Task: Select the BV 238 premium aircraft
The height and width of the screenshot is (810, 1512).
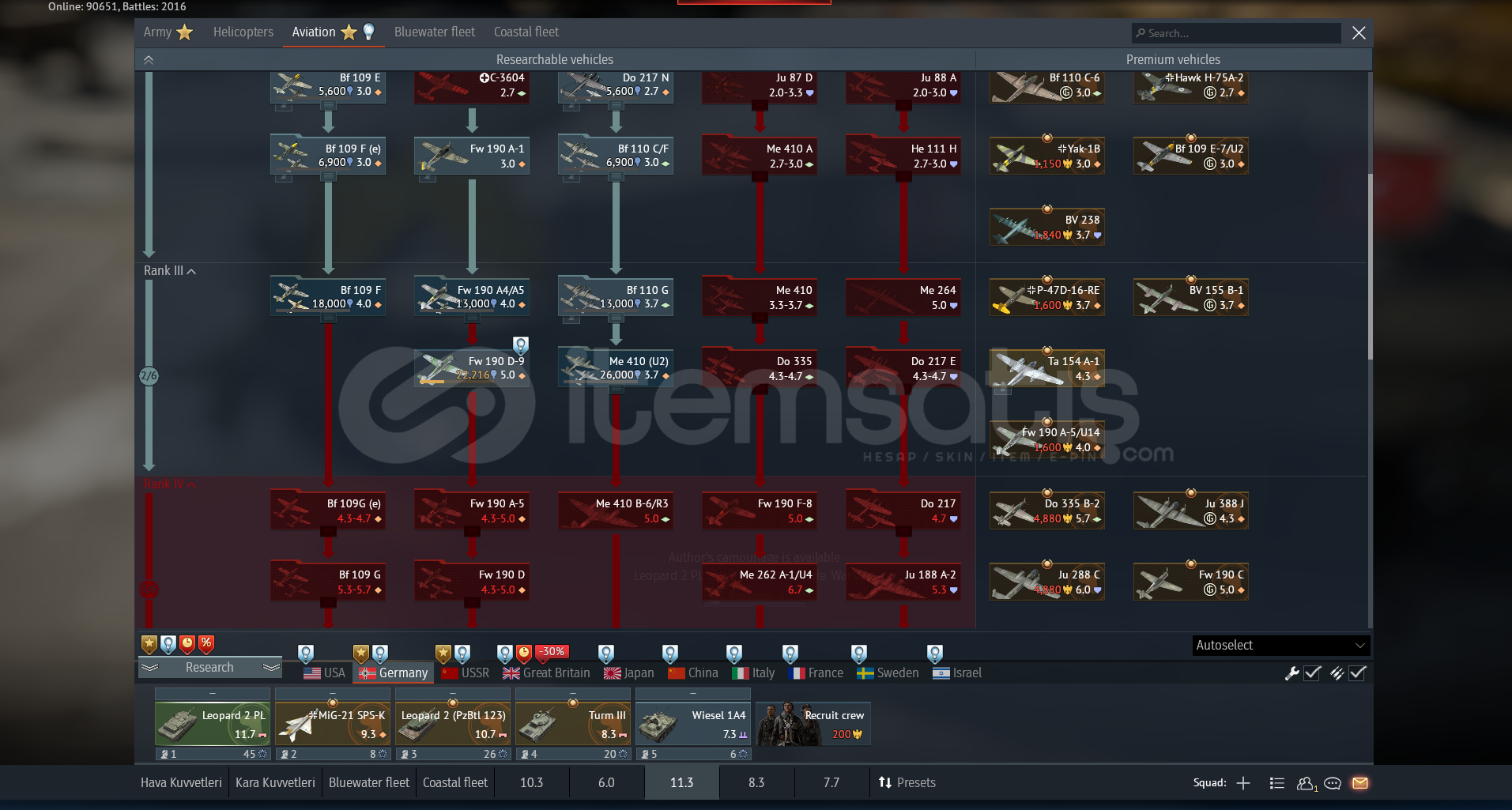Action: (1047, 227)
